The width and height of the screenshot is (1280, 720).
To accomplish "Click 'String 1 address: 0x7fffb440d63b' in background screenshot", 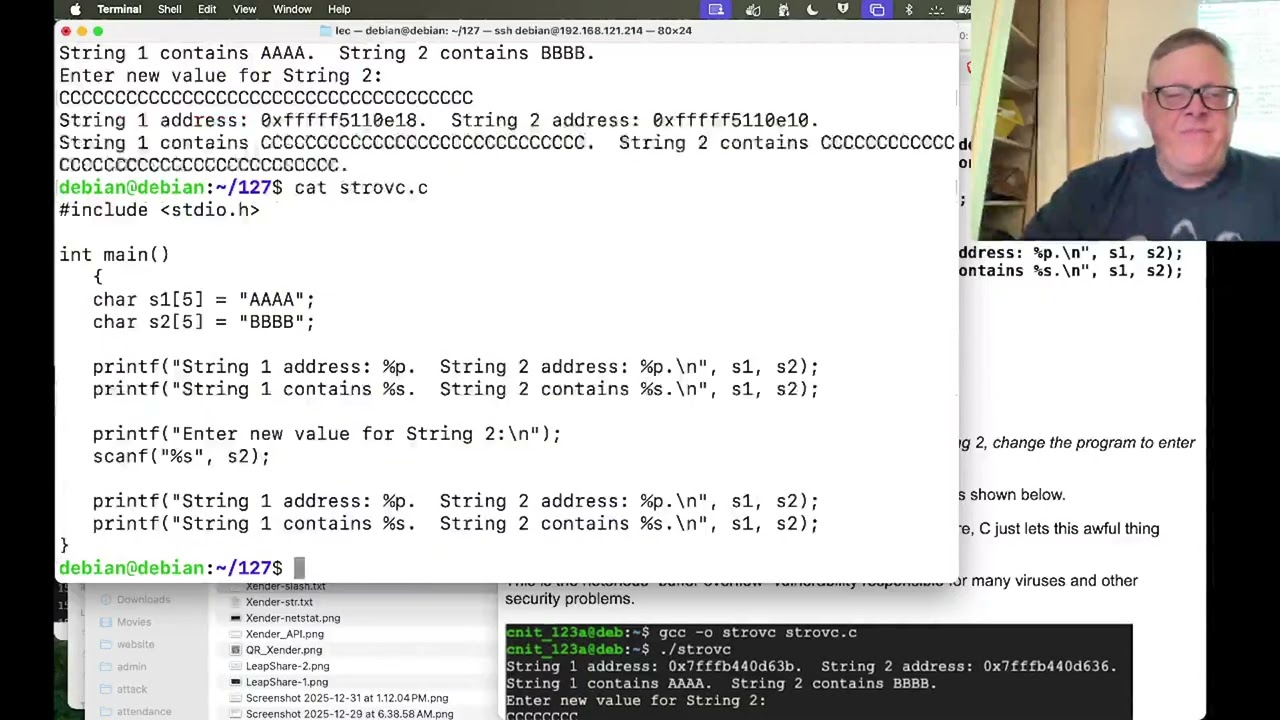I will point(654,666).
